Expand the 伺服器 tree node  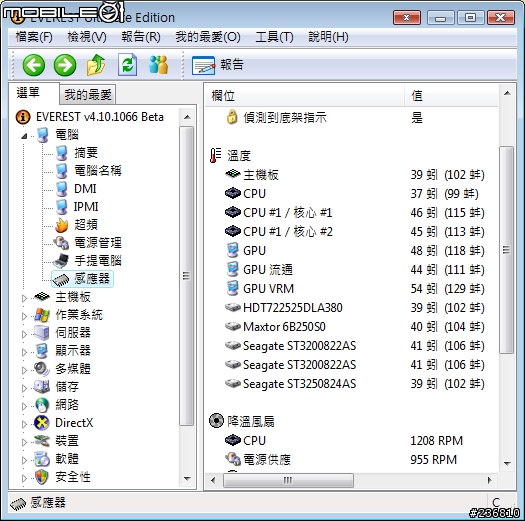click(x=24, y=334)
